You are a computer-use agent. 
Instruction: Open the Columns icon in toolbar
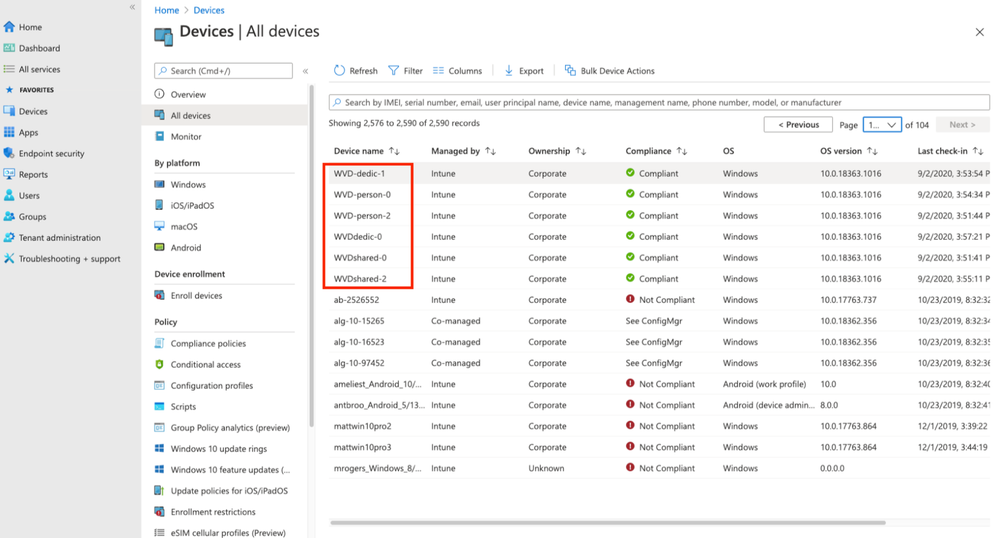438,70
